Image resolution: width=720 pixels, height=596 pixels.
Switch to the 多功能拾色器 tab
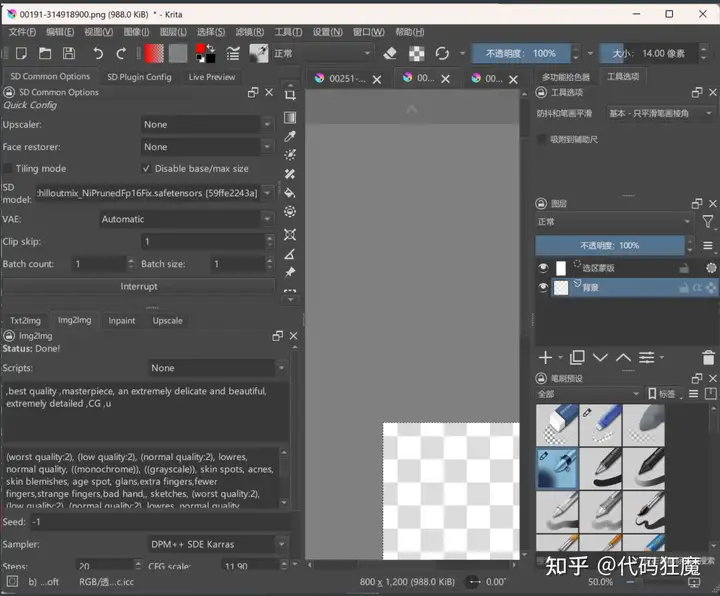566,77
